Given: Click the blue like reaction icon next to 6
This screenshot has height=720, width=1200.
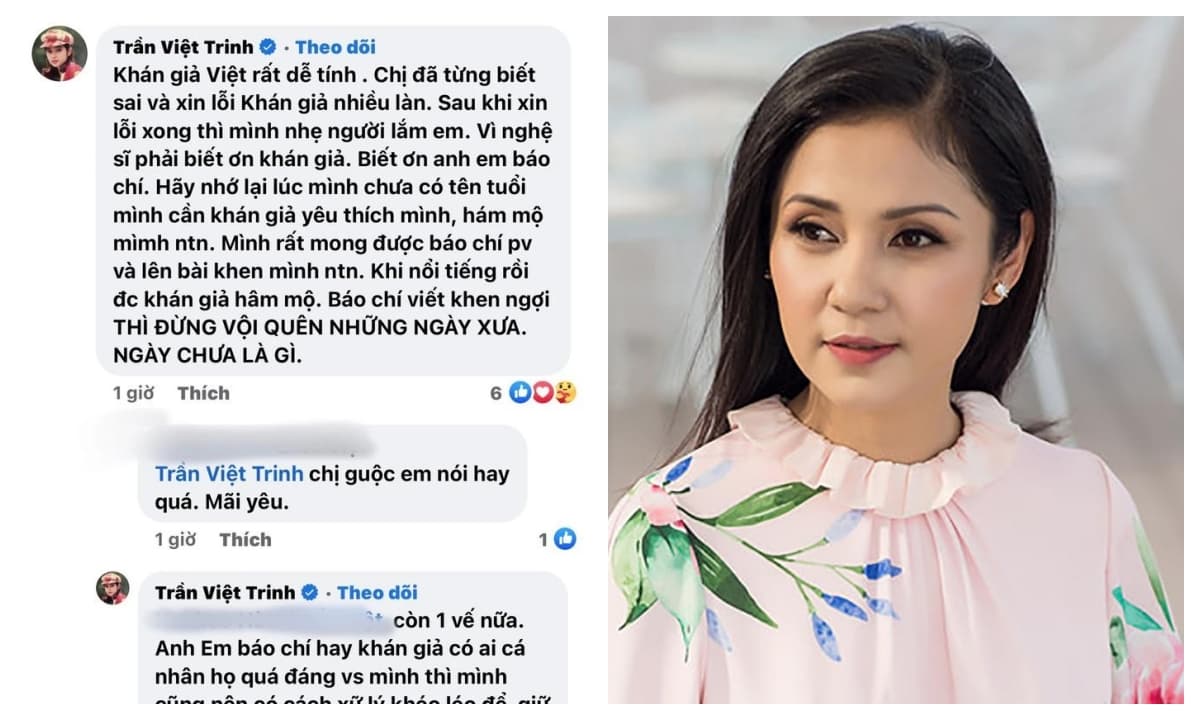Looking at the screenshot, I should (520, 393).
